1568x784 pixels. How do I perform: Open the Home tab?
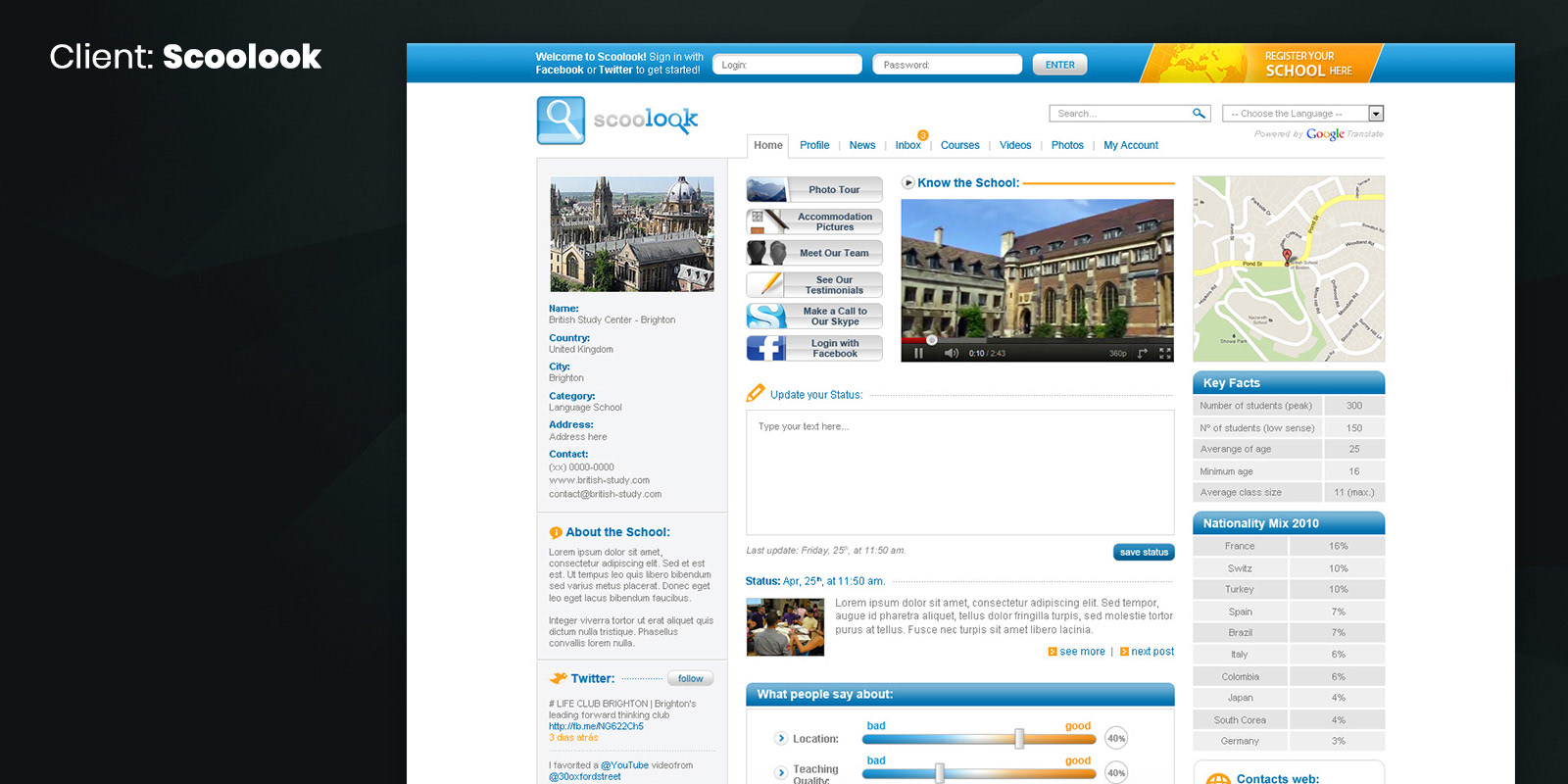click(x=768, y=145)
